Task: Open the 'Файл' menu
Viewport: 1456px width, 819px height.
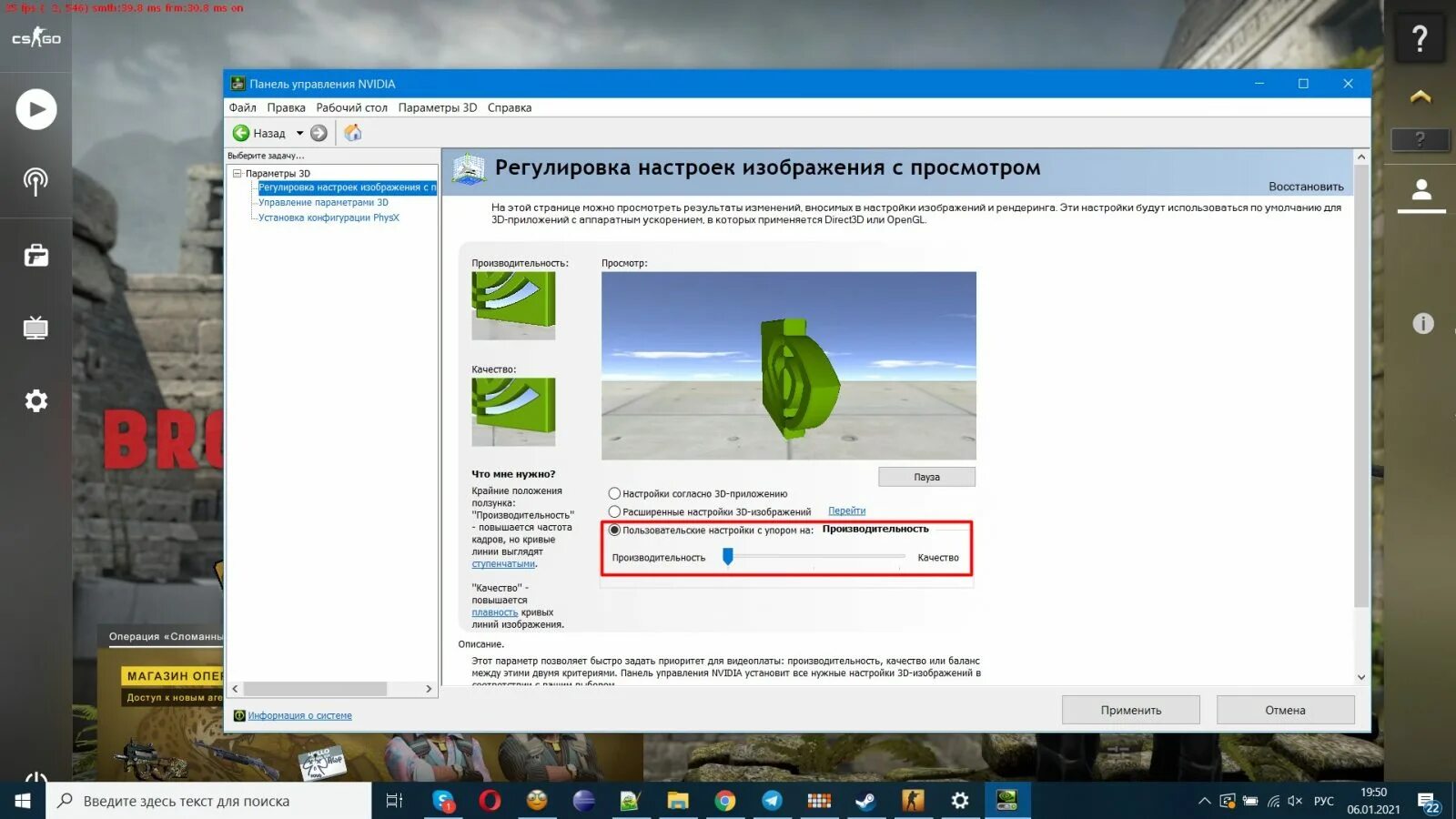Action: click(242, 107)
